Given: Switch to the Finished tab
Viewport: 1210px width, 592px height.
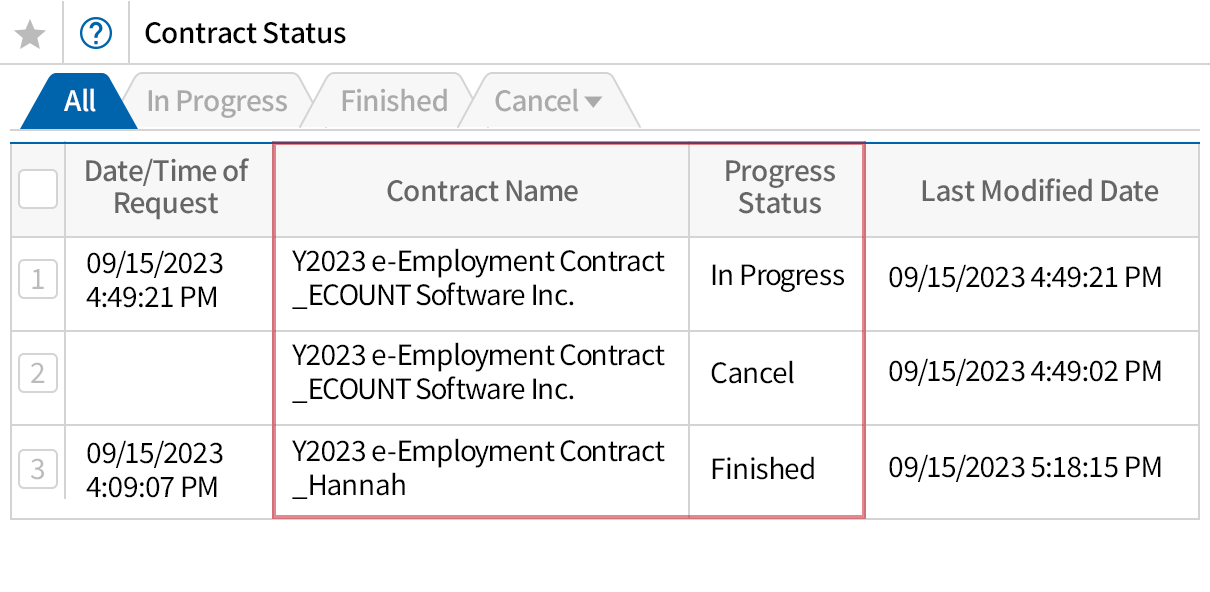Looking at the screenshot, I should click(x=393, y=100).
